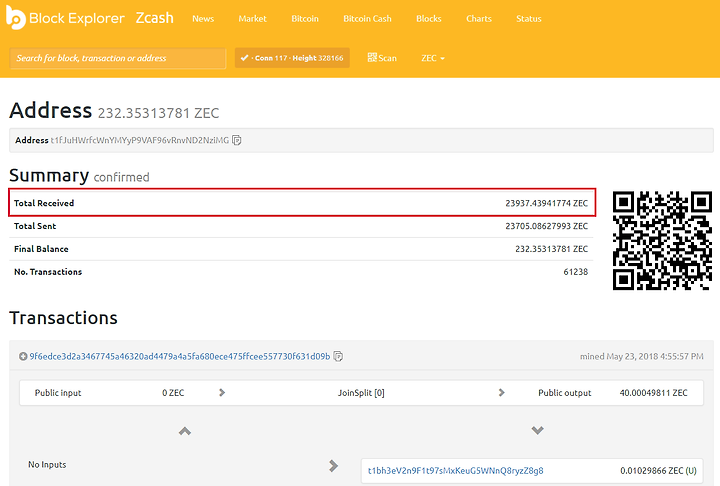The width and height of the screenshot is (720, 486).
Task: Open the News menu item
Action: [203, 19]
